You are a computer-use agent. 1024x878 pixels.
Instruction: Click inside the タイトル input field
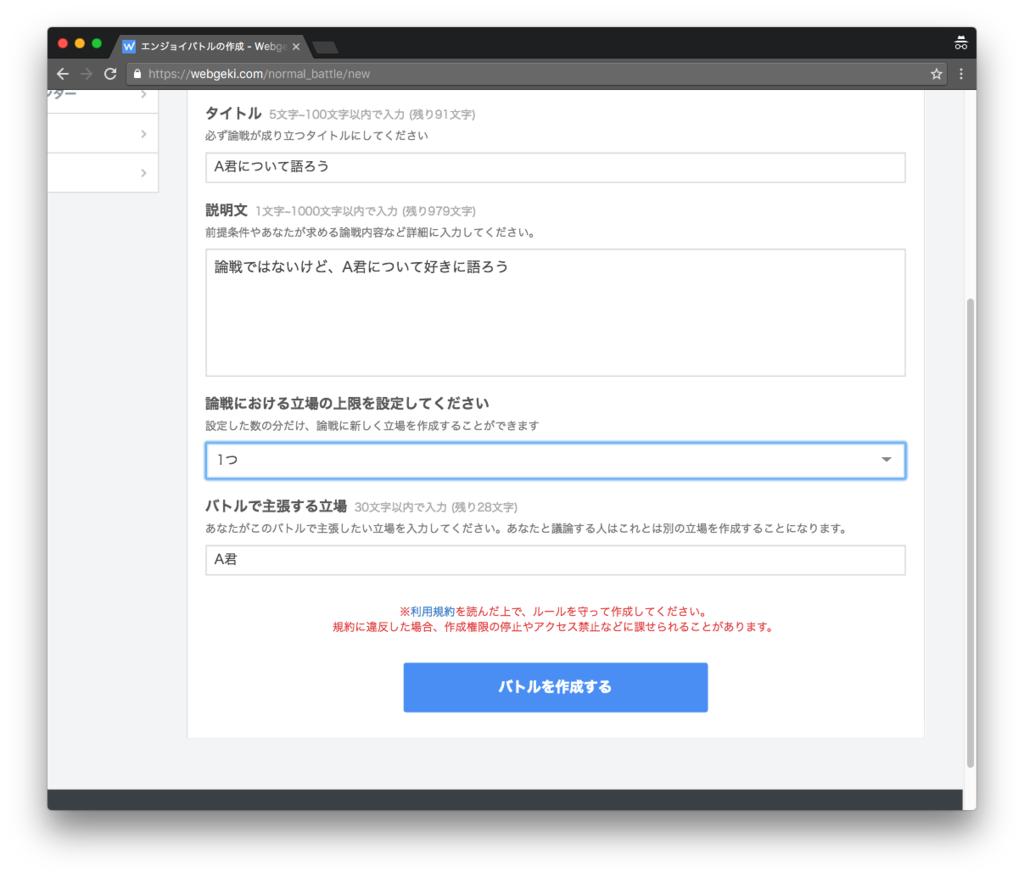click(555, 167)
